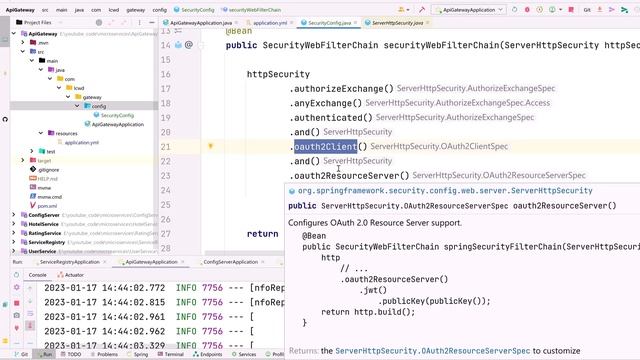This screenshot has width=640, height=360.
Task: Switch to application.yml editor tab
Action: (269, 23)
